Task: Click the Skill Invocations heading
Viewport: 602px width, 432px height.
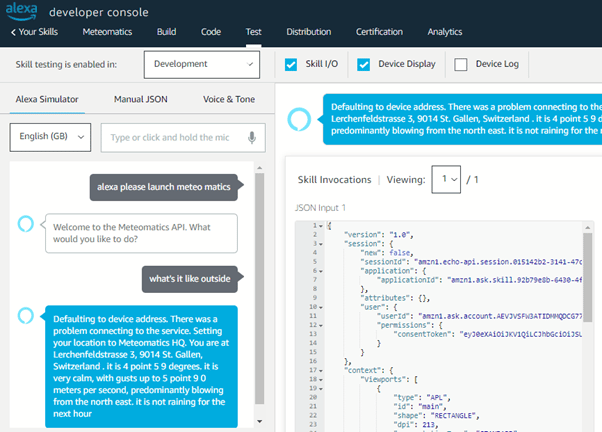Action: click(x=334, y=180)
